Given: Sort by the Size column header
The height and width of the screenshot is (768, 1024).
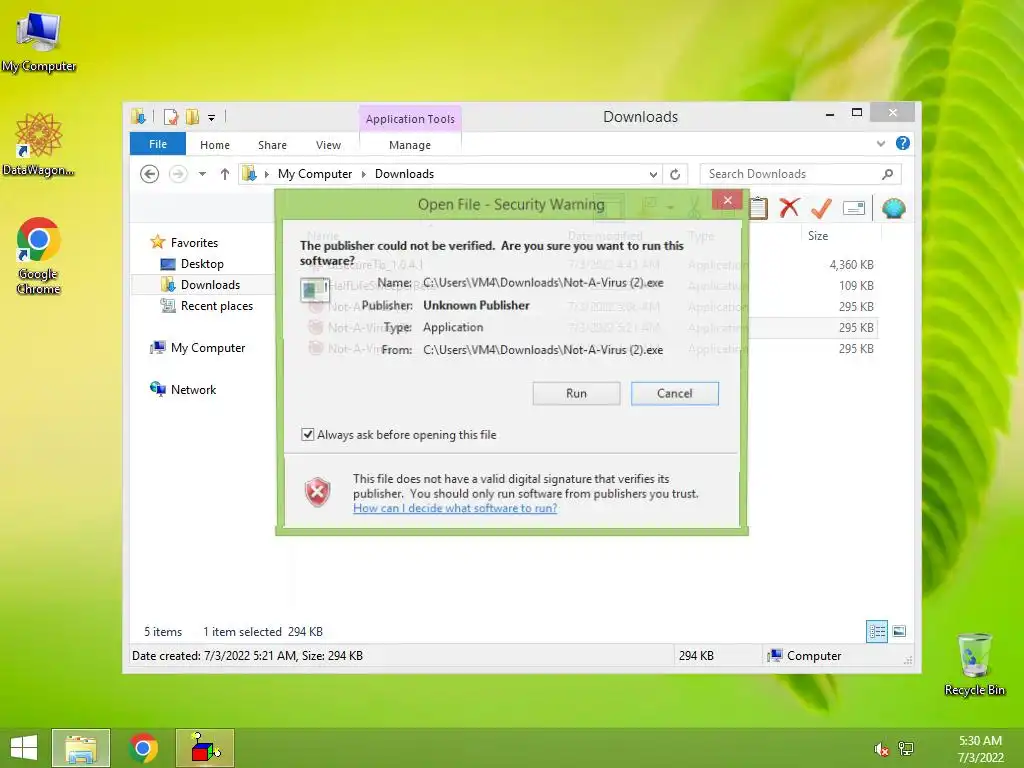Looking at the screenshot, I should 818,236.
